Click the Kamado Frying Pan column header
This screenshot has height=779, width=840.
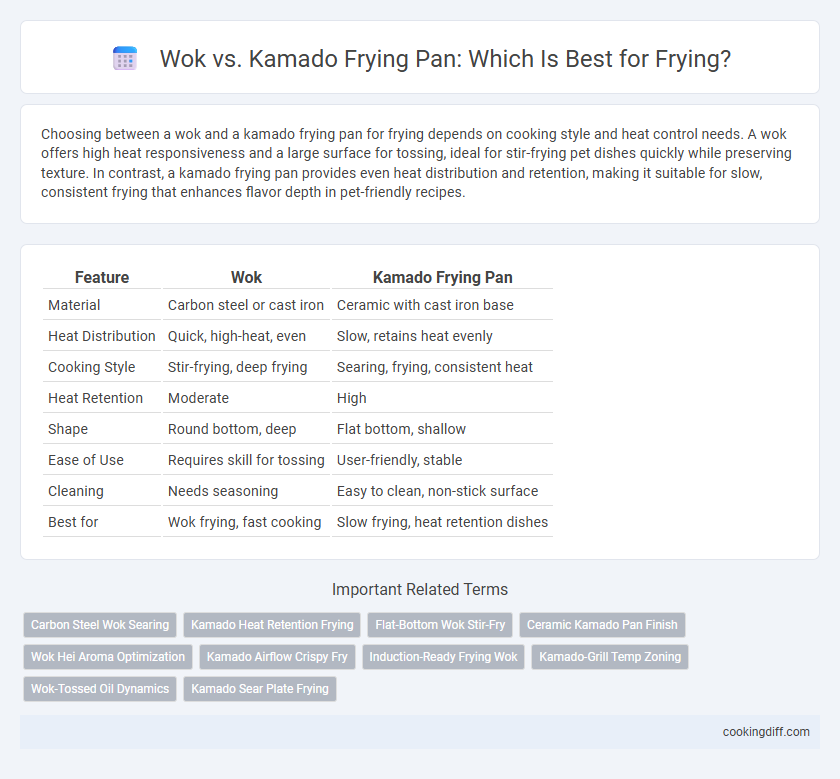pos(442,278)
